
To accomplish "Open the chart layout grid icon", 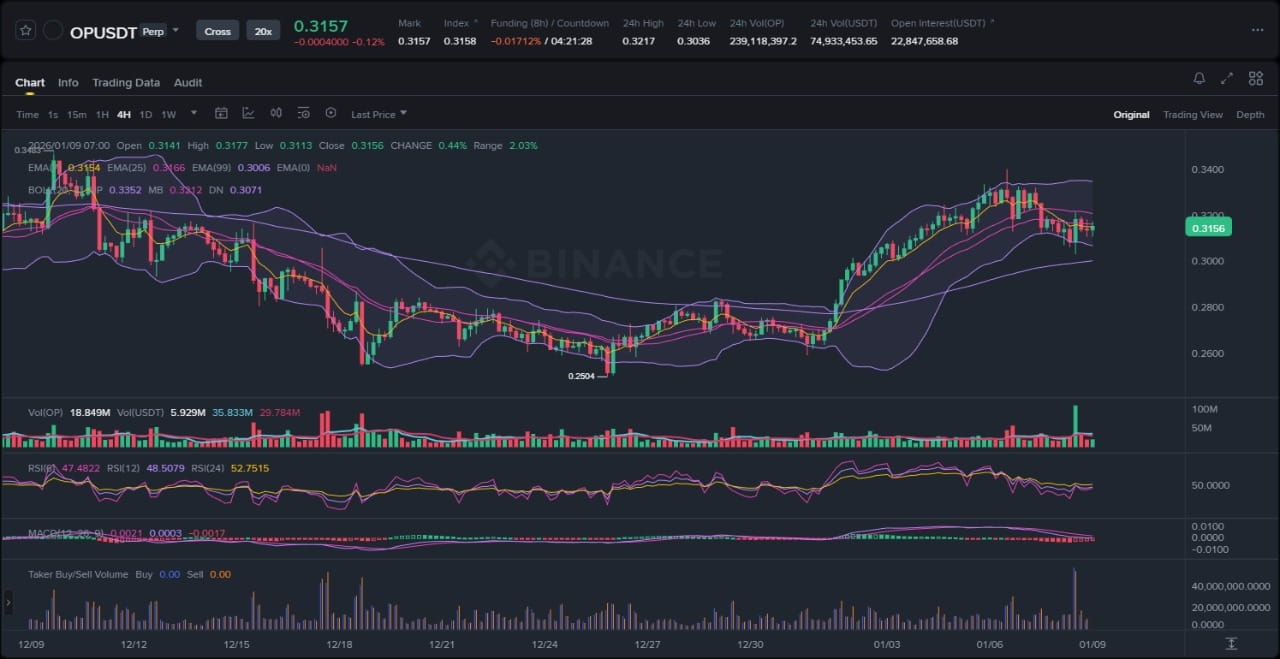I will 1254,78.
